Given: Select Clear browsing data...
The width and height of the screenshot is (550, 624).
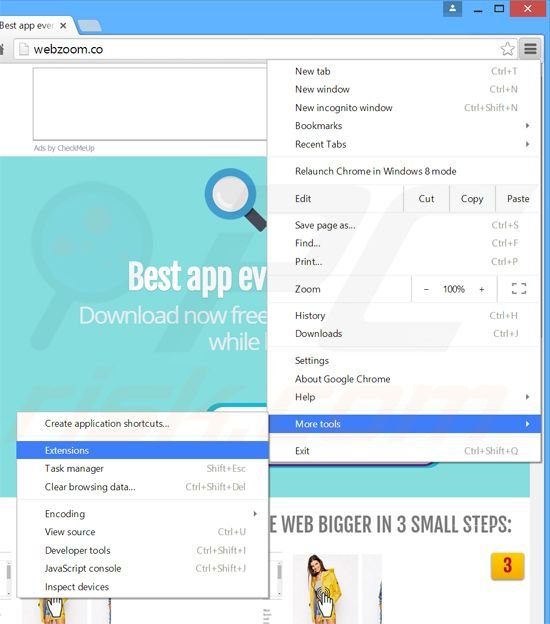Looking at the screenshot, I should 142,487.
